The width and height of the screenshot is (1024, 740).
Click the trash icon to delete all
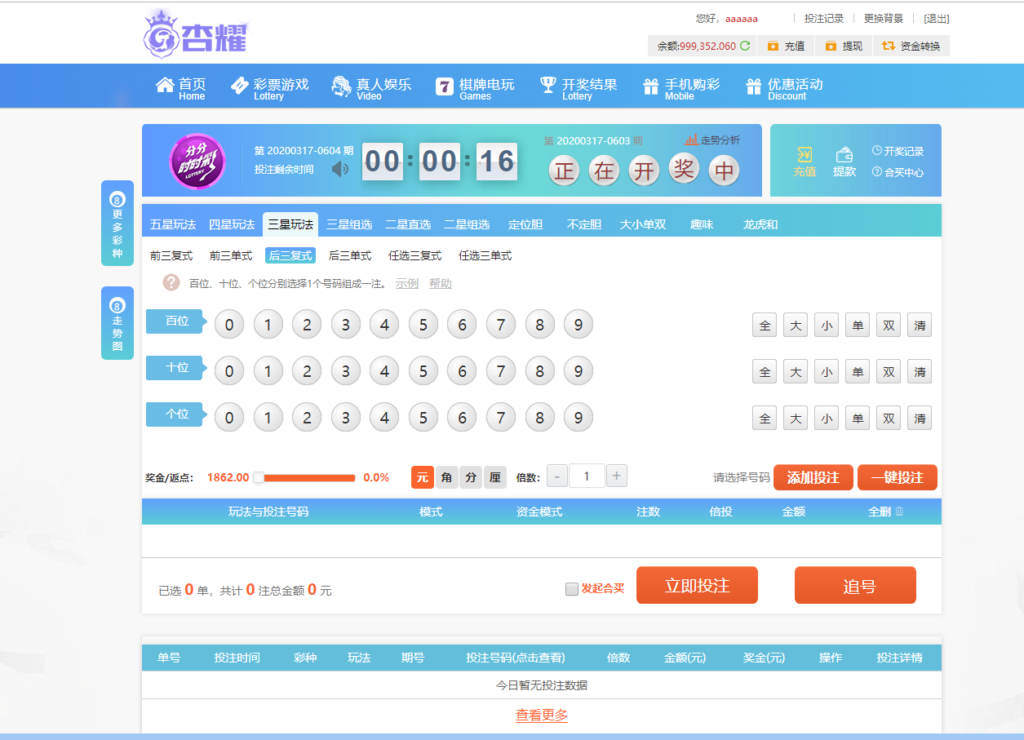[x=899, y=511]
